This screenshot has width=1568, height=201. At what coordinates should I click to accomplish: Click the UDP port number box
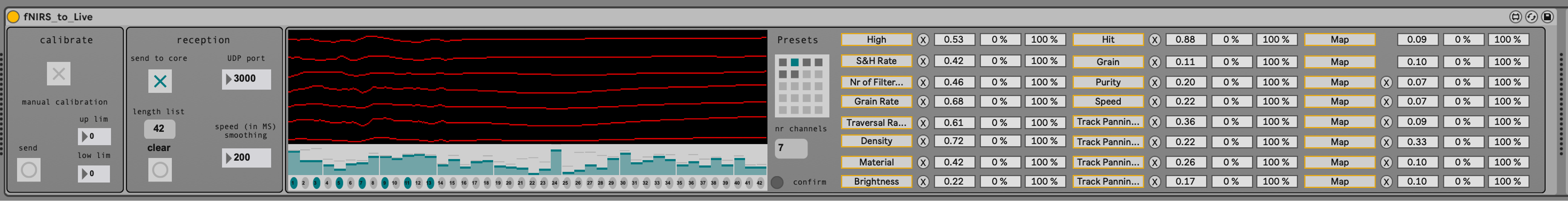(x=246, y=78)
